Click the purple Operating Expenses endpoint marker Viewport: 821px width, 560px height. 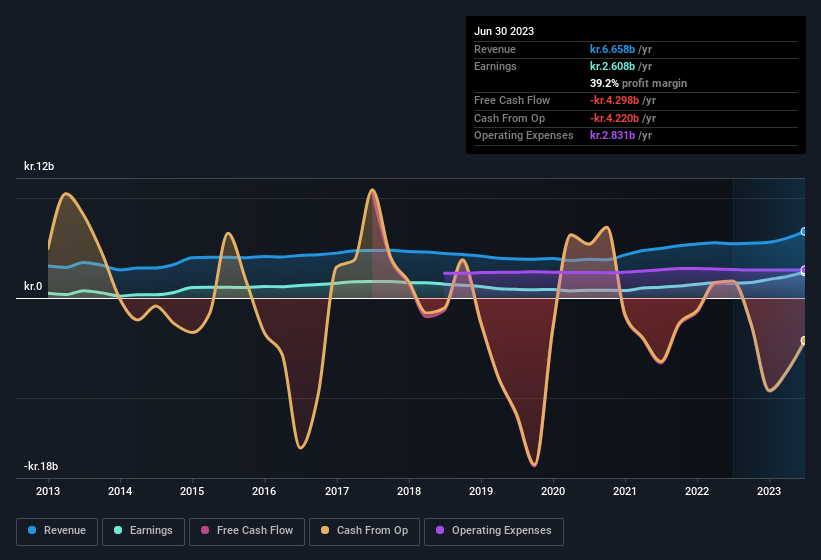[804, 270]
